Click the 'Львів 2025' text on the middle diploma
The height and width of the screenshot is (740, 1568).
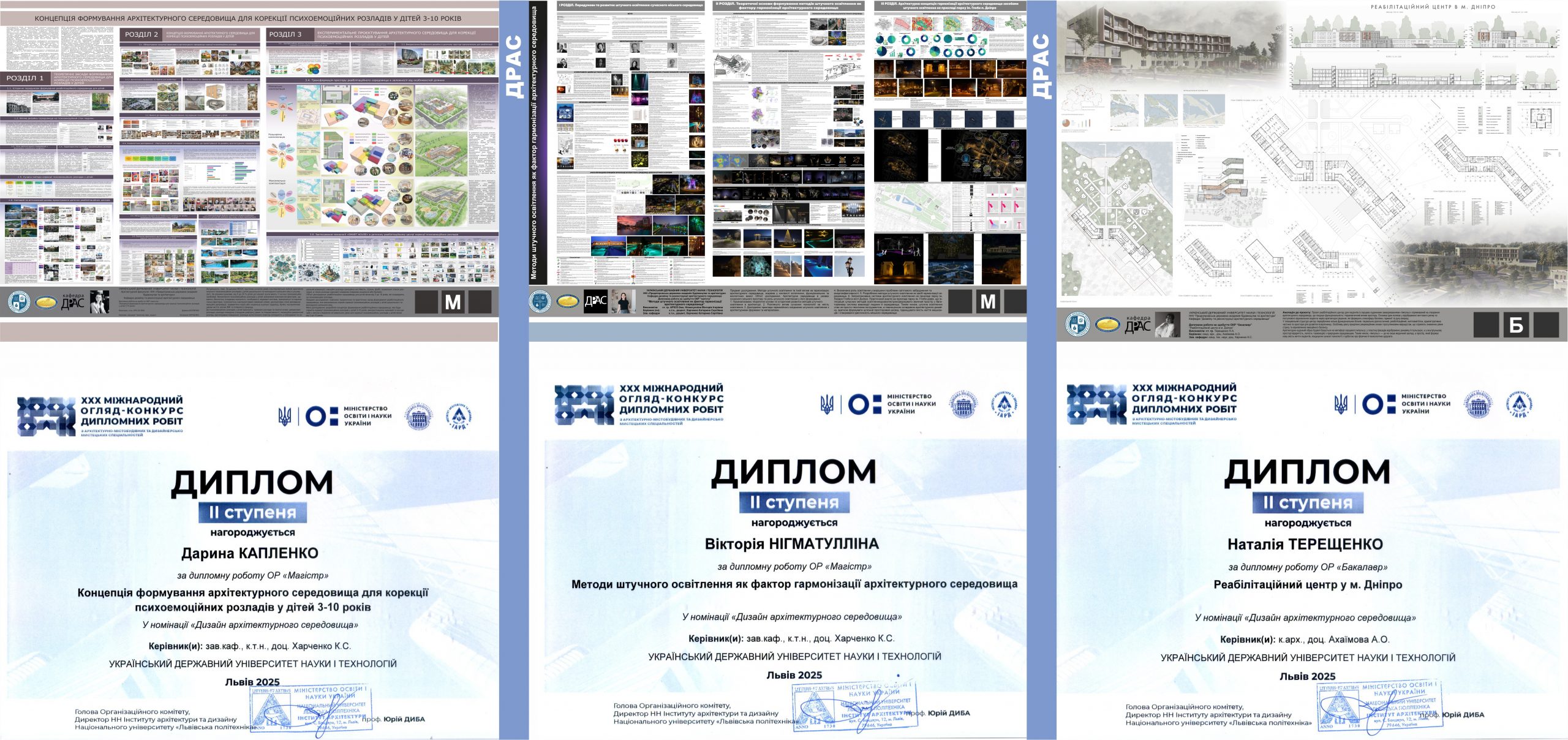[x=794, y=674]
